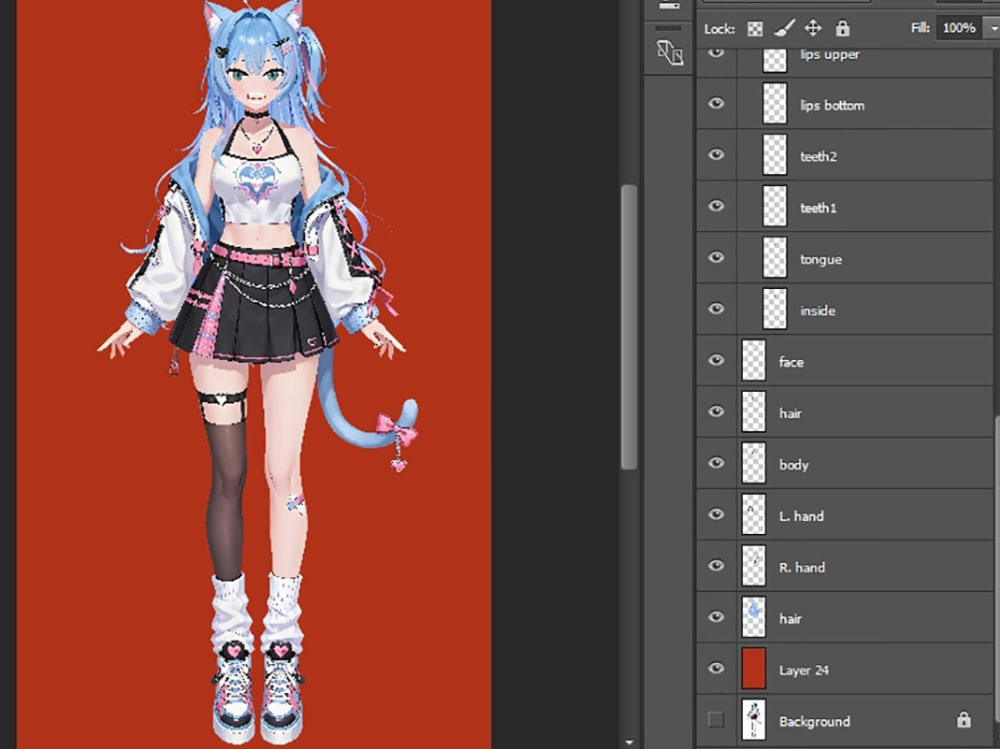Select layer named R. hand

click(x=802, y=567)
